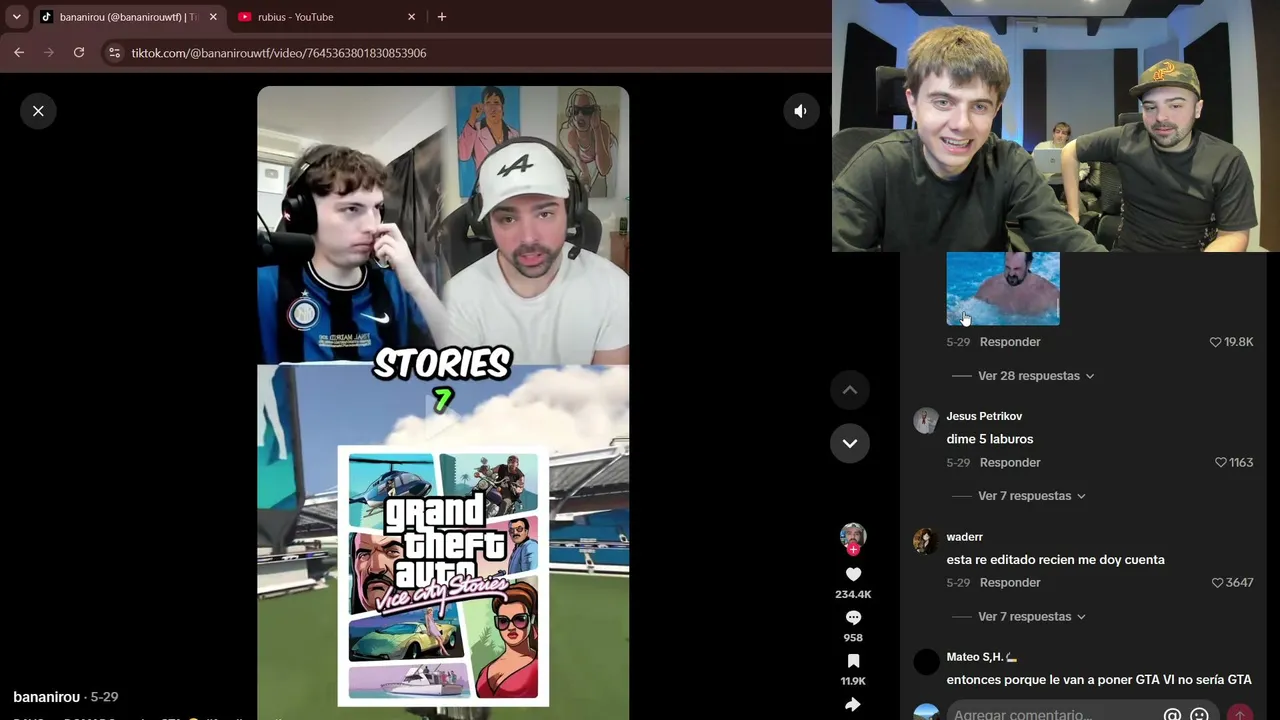Like waderr's comment
Screen dimensions: 1280x720
pos(1218,583)
